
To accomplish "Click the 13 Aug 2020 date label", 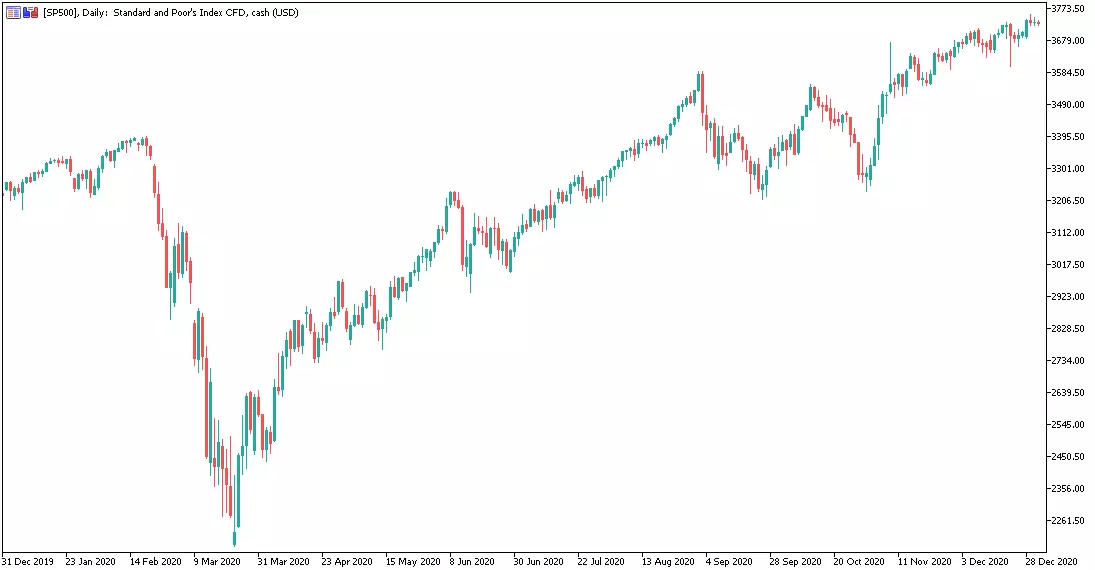I will click(x=668, y=562).
